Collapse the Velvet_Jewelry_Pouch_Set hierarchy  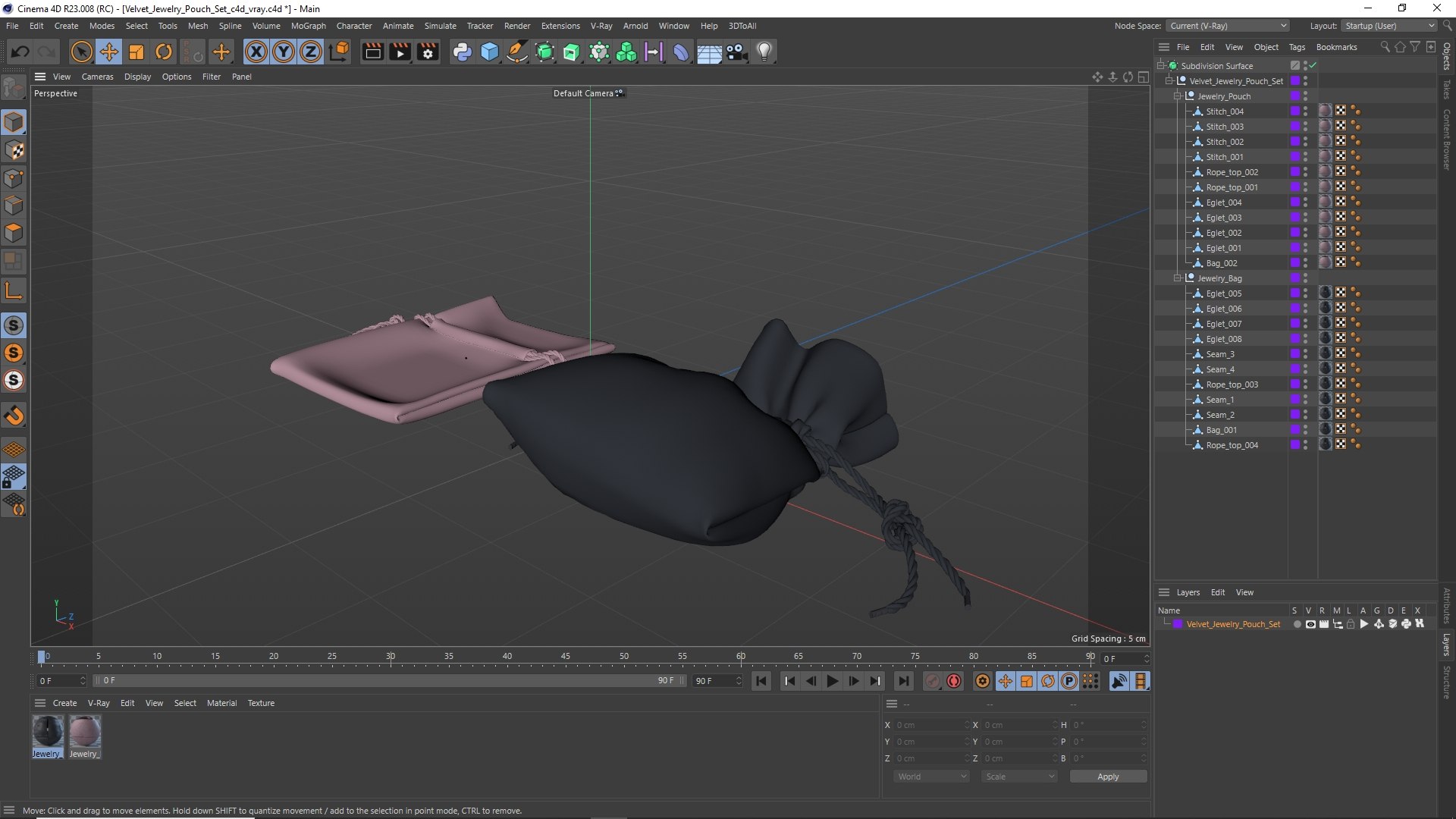1169,81
